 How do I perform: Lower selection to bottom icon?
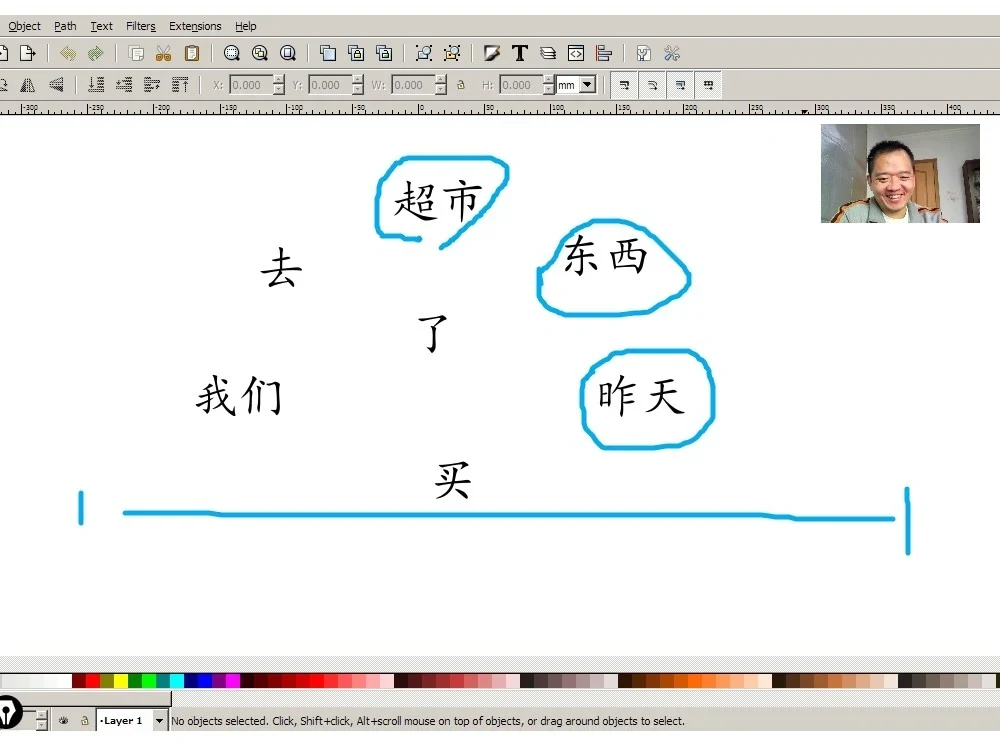coord(96,85)
